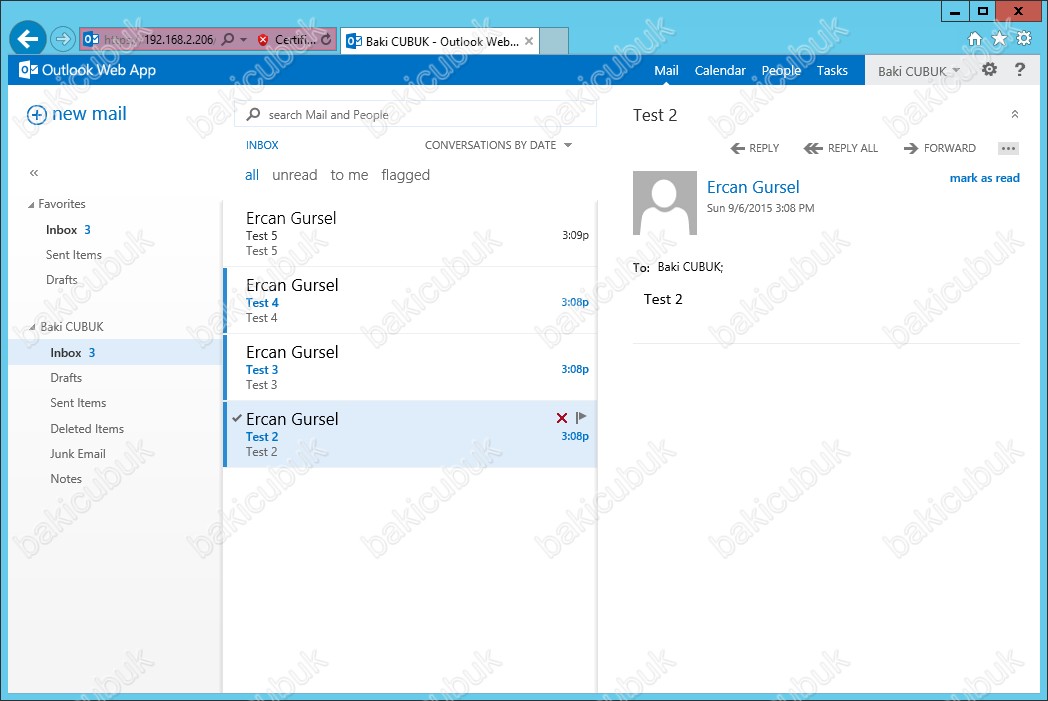Click in the search Mail and People field
The width and height of the screenshot is (1048, 701).
pos(415,114)
